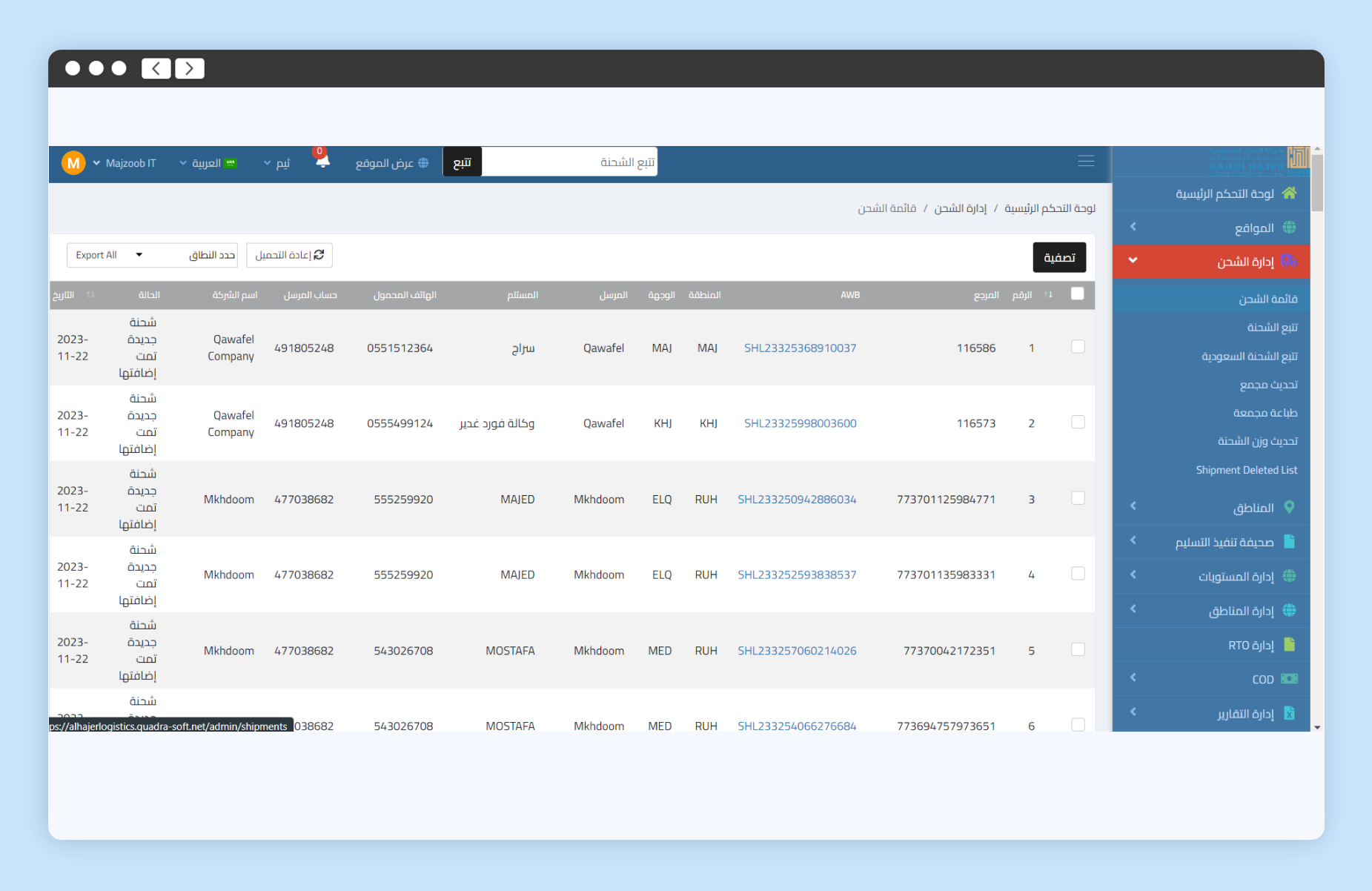Open Shipment Deleted List menu item

(x=1246, y=470)
